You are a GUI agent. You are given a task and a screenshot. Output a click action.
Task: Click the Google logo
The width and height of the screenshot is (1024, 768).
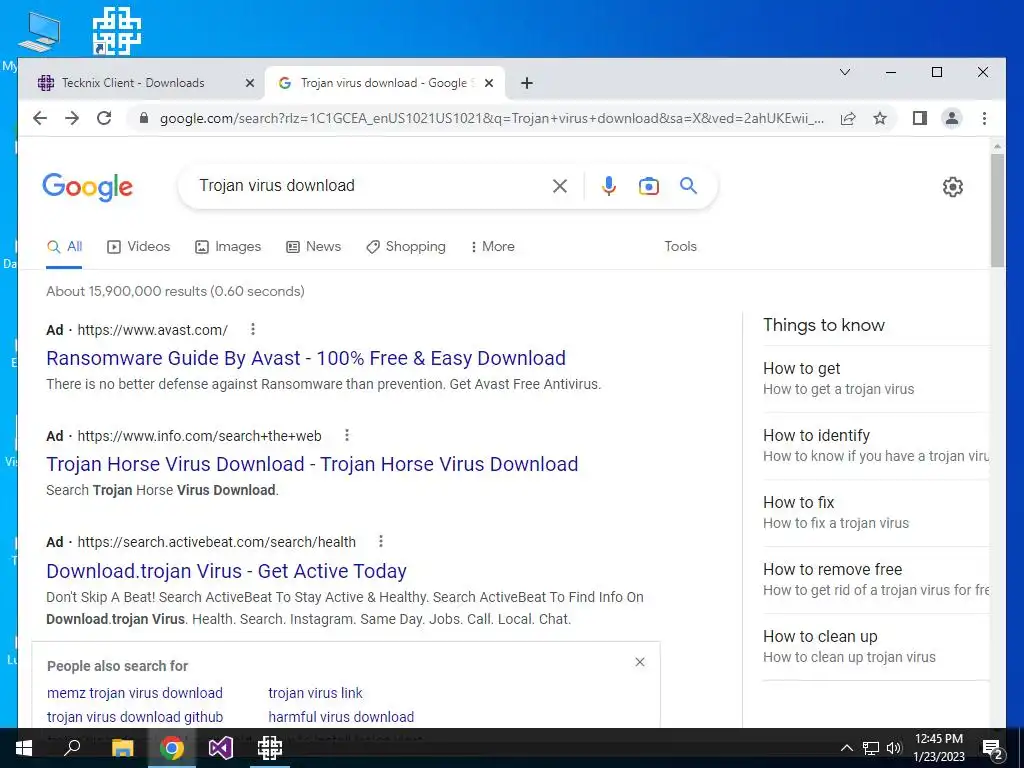[x=88, y=187]
